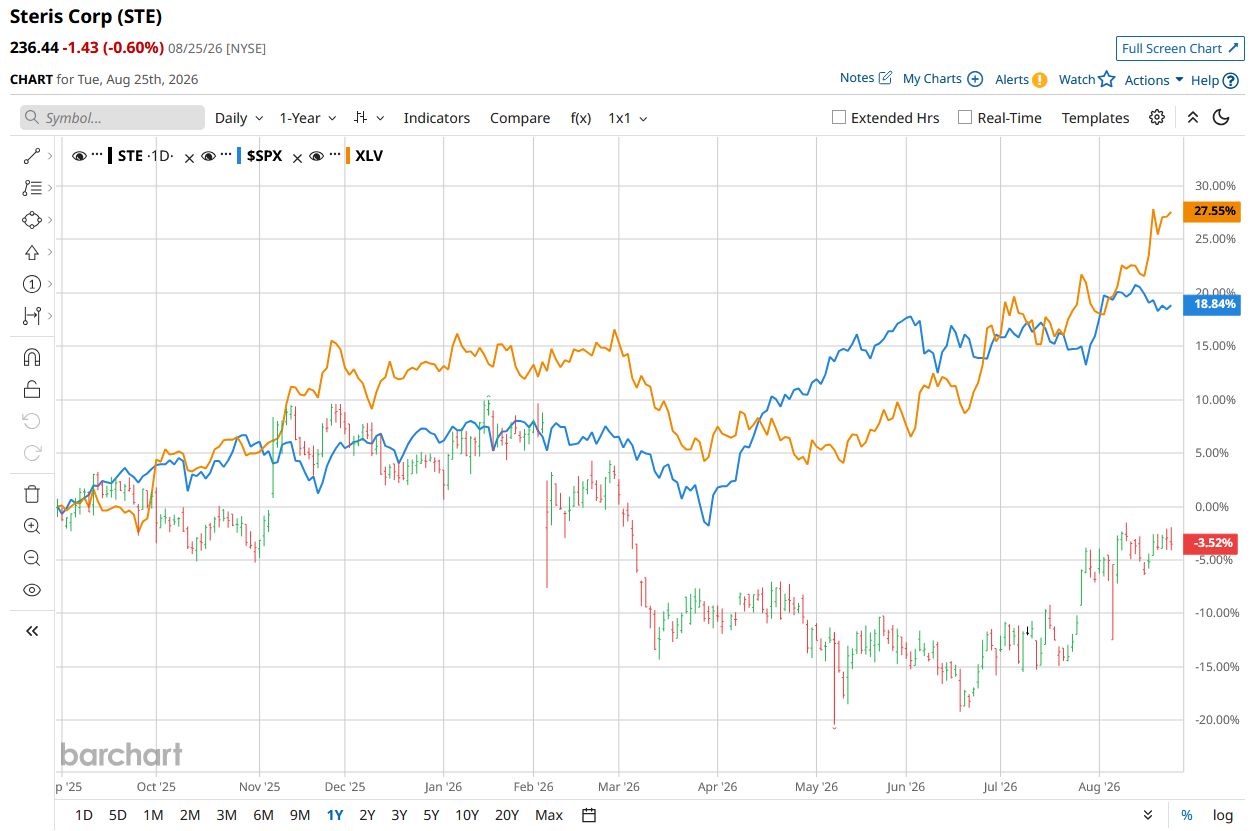Select the Max time range

pos(549,815)
